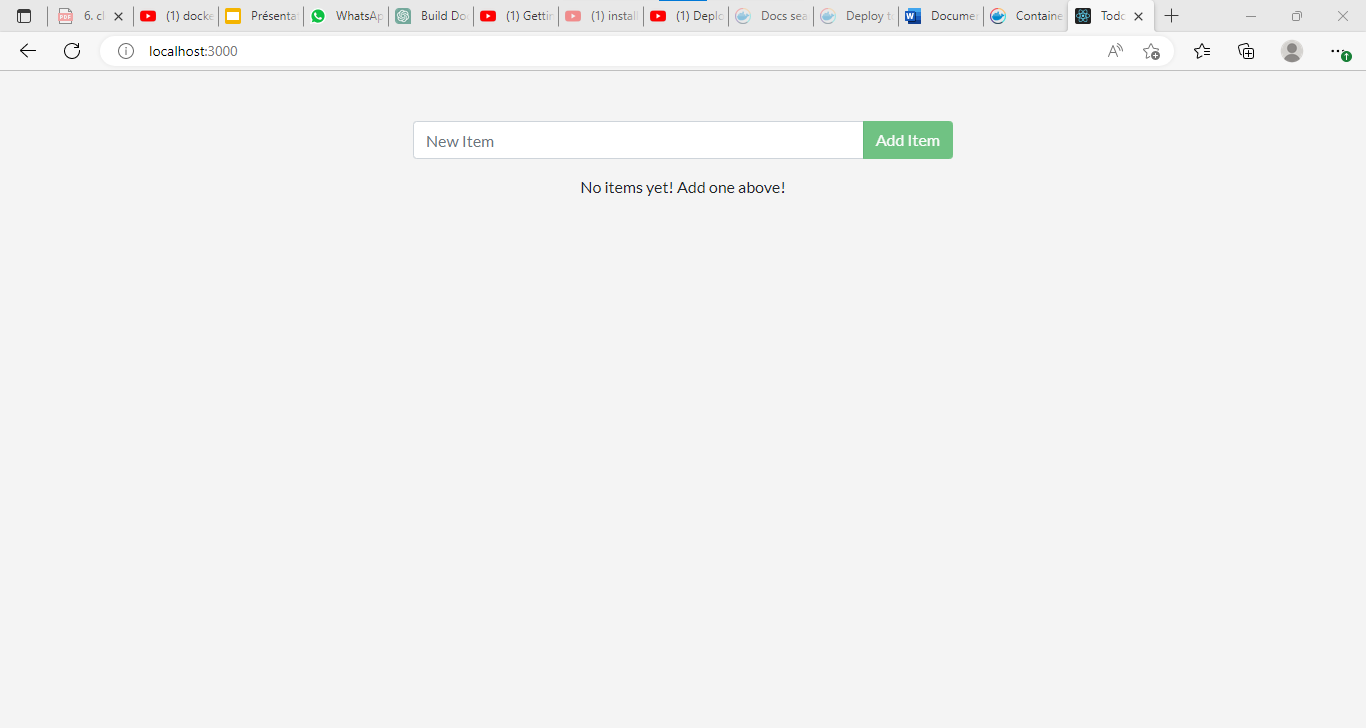The image size is (1366, 728).
Task: Switch to the Word document tab
Action: tap(940, 16)
